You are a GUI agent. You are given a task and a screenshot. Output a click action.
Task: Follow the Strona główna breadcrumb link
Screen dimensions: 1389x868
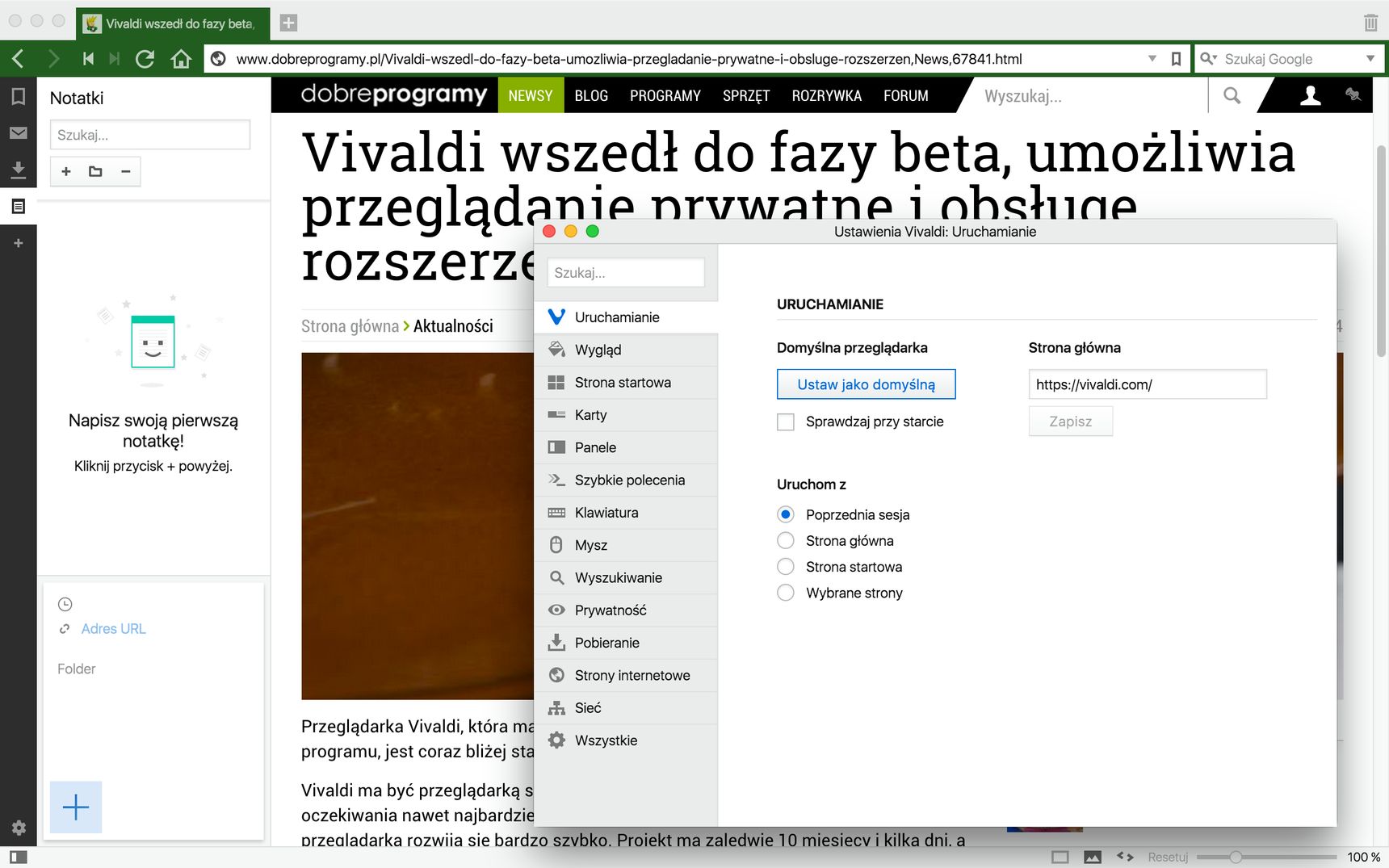tap(350, 326)
